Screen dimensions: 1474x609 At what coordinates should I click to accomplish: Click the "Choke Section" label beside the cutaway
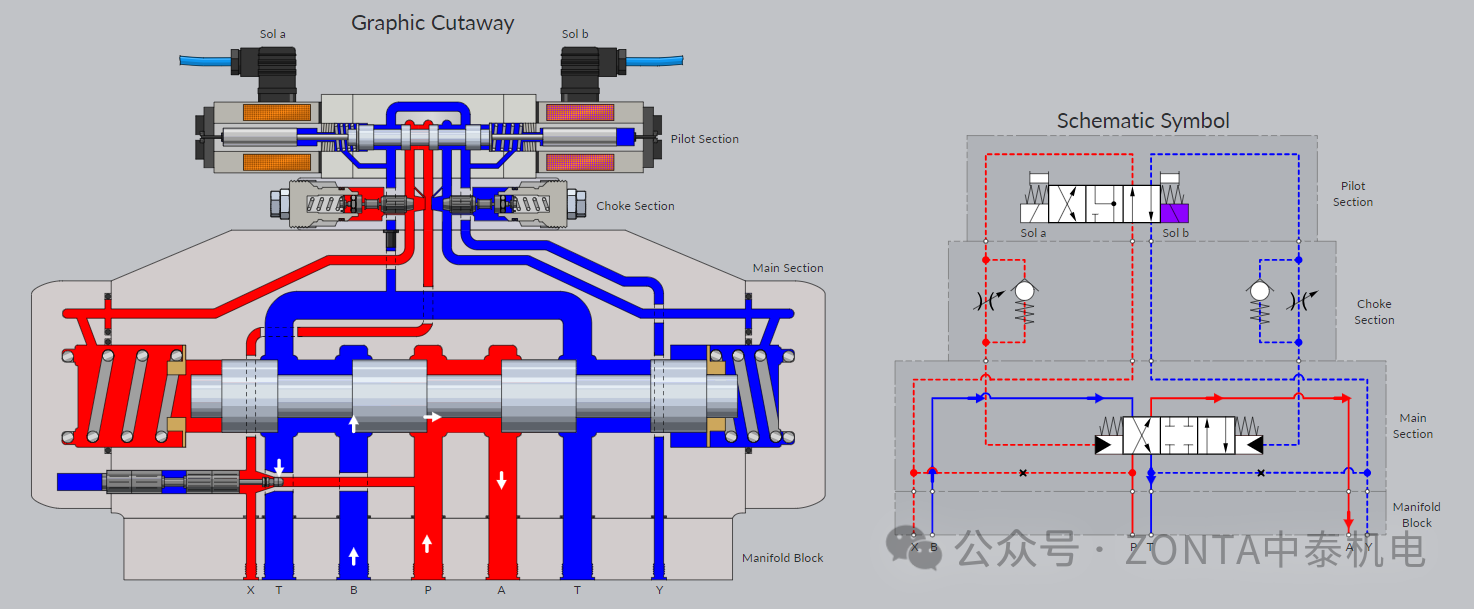pyautogui.click(x=635, y=206)
